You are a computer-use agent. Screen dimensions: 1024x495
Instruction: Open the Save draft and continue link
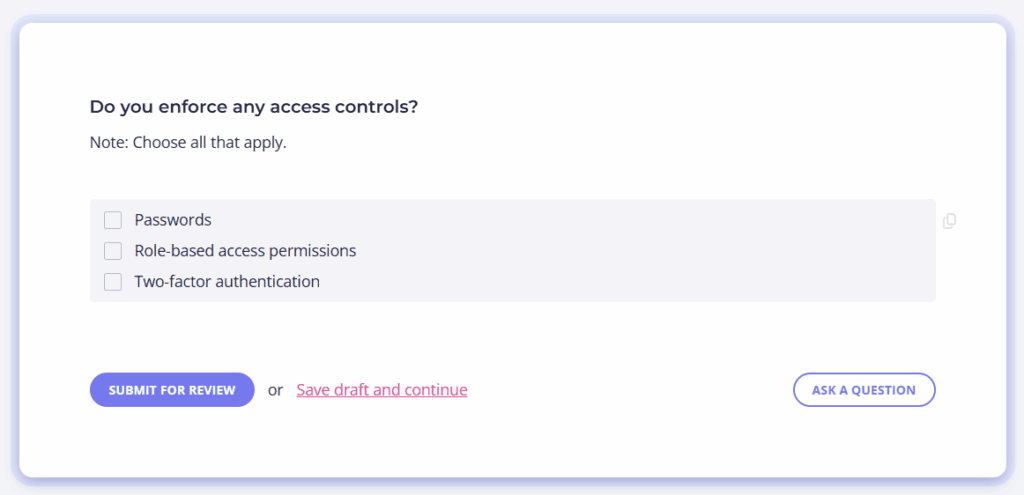[382, 390]
